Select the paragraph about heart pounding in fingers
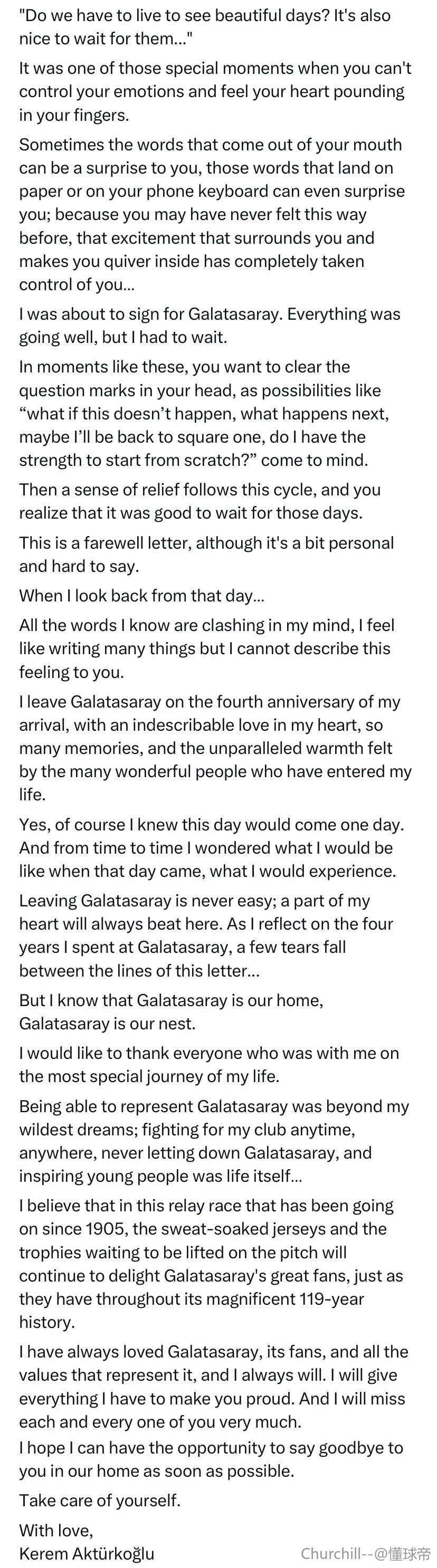This screenshot has width=437, height=1568. [x=215, y=91]
